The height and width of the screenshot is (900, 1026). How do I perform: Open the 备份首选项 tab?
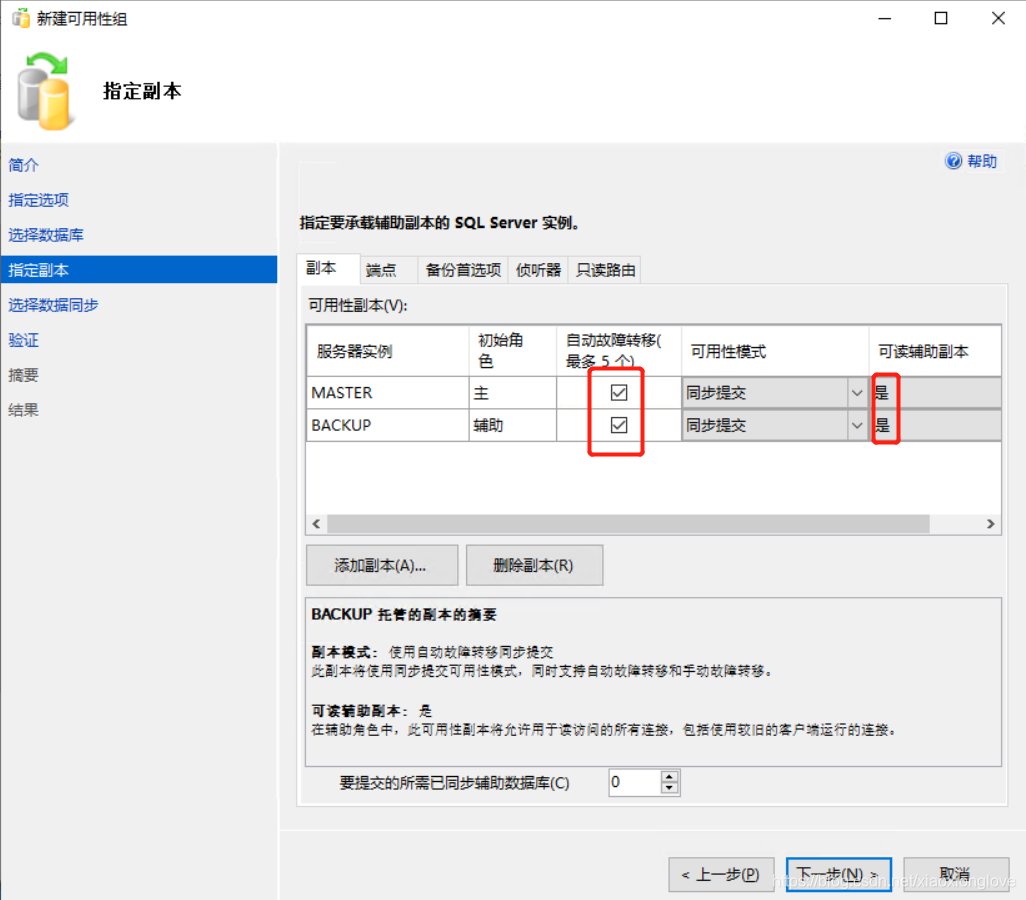point(463,270)
